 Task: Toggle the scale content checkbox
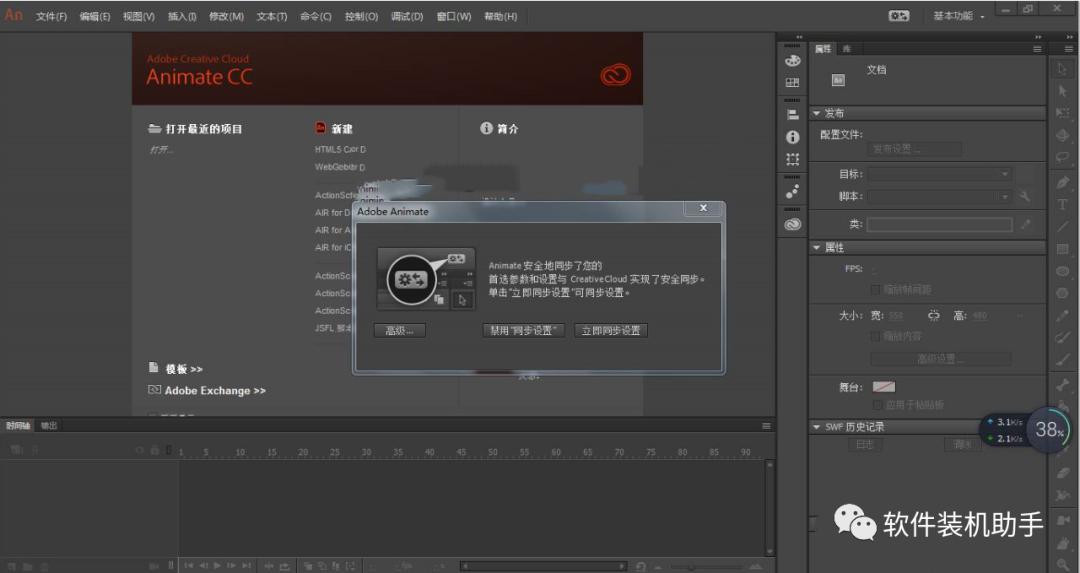tap(876, 336)
